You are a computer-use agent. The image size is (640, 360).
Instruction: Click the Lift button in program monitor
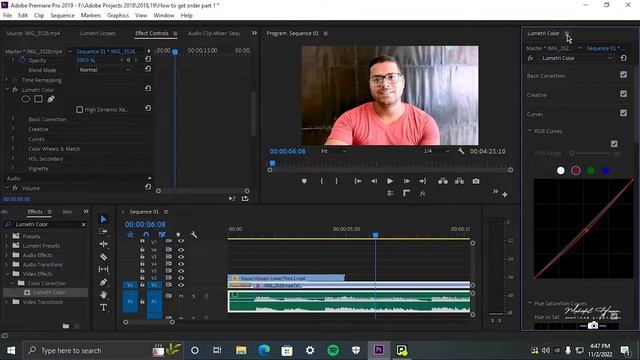point(443,181)
